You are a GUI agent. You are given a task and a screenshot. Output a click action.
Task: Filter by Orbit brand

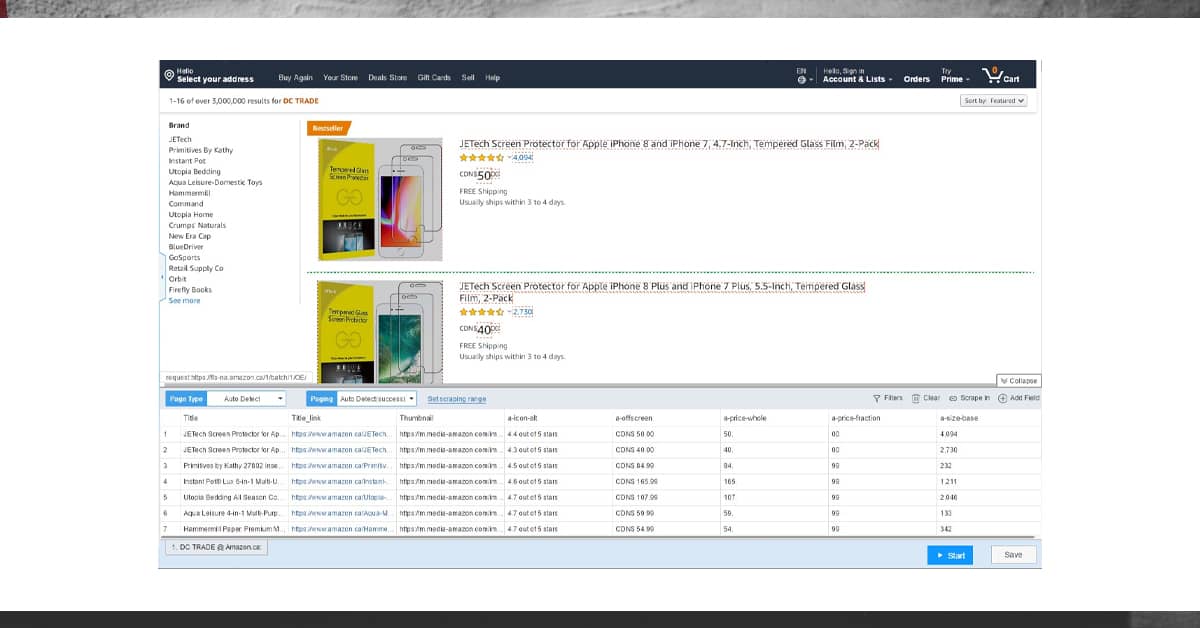177,279
